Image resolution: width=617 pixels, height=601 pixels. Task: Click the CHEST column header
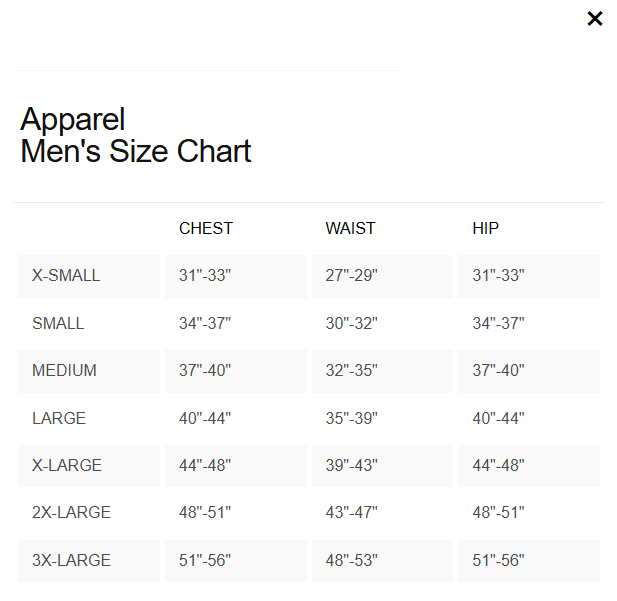(x=206, y=228)
